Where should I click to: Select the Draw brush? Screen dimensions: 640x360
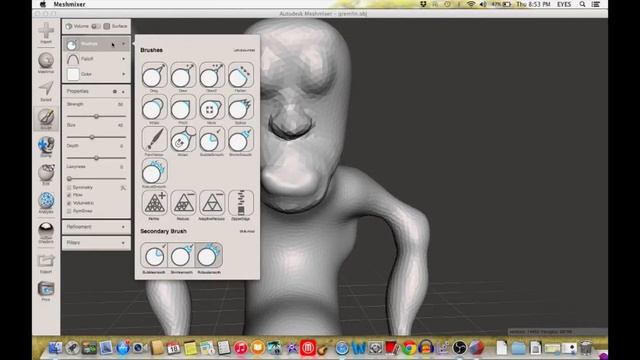coord(183,75)
